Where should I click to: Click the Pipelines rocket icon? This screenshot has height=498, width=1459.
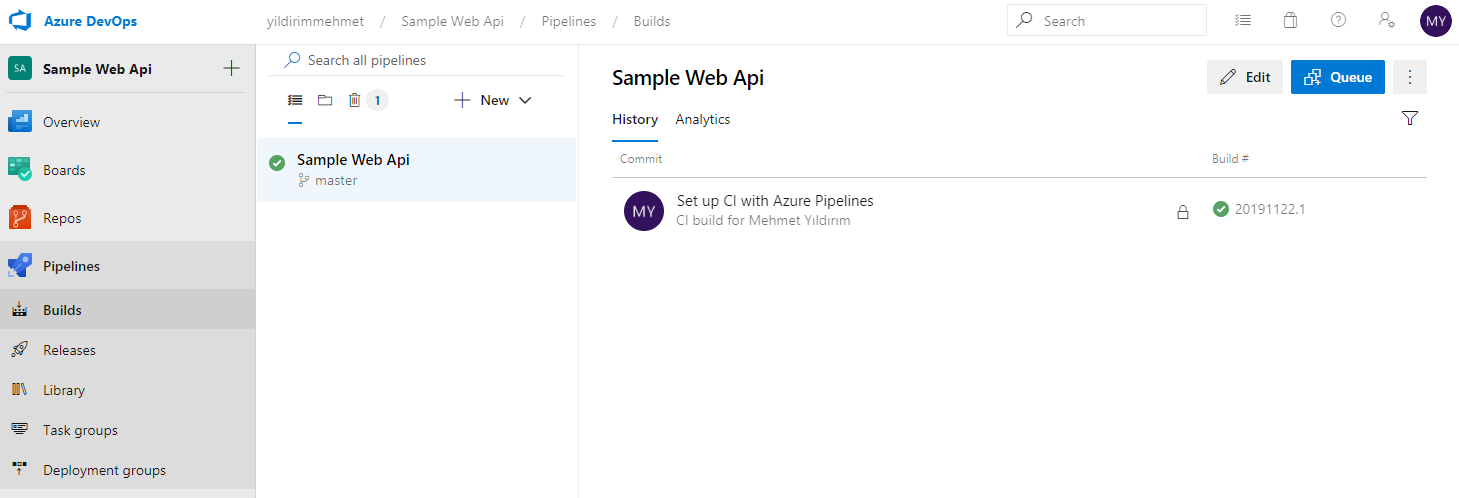click(20, 265)
